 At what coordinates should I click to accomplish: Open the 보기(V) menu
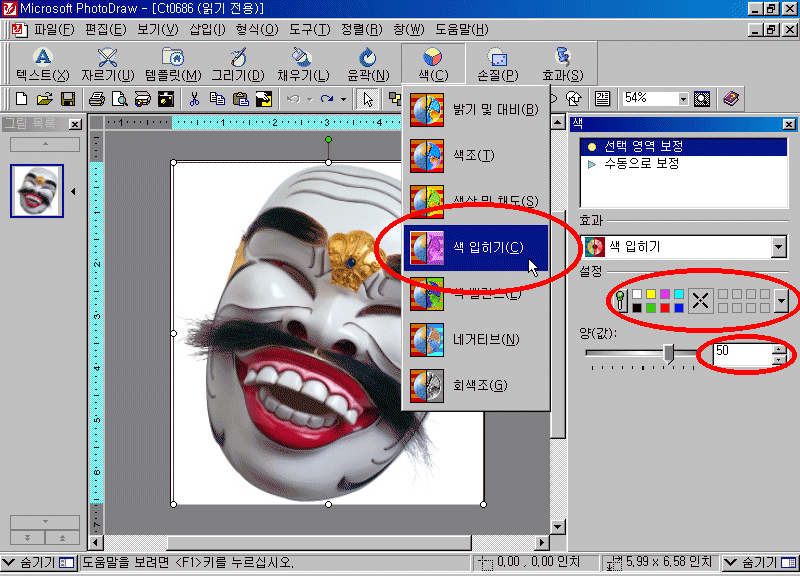tap(158, 30)
